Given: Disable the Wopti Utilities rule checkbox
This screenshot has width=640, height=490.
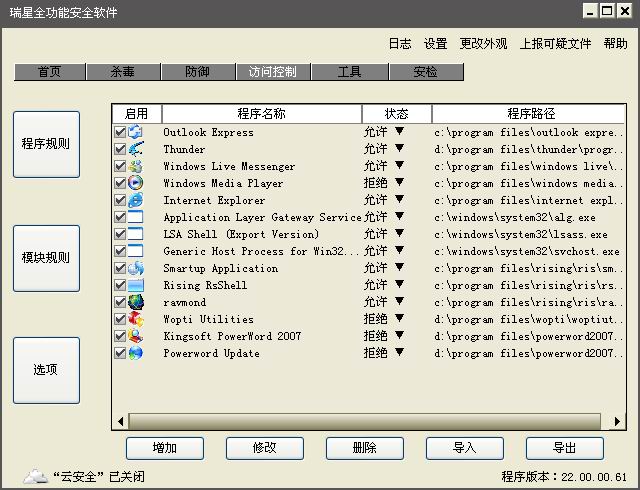Looking at the screenshot, I should pyautogui.click(x=120, y=319).
